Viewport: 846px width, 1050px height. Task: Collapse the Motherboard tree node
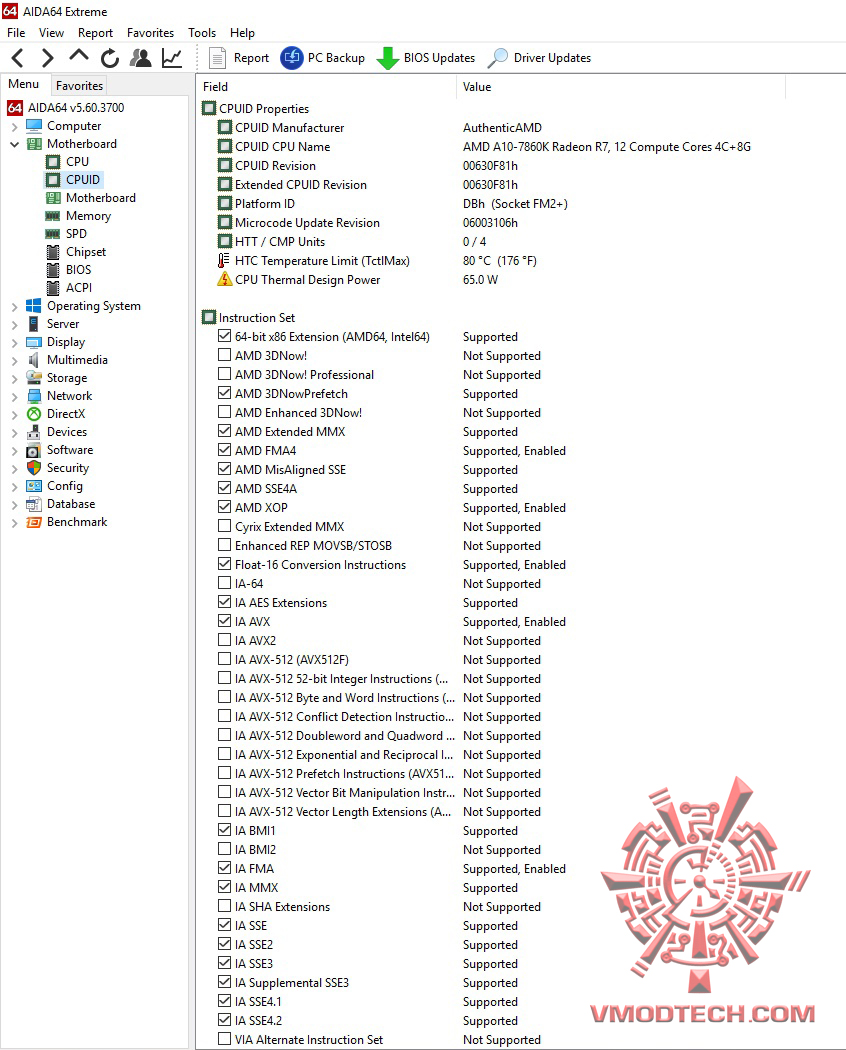tap(14, 144)
